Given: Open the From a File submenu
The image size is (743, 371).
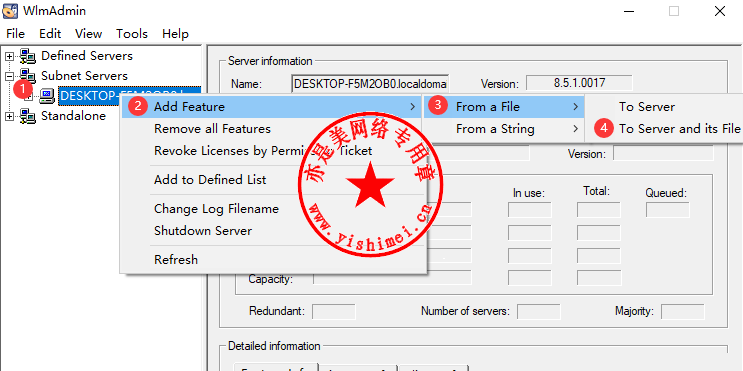Looking at the screenshot, I should tap(504, 107).
